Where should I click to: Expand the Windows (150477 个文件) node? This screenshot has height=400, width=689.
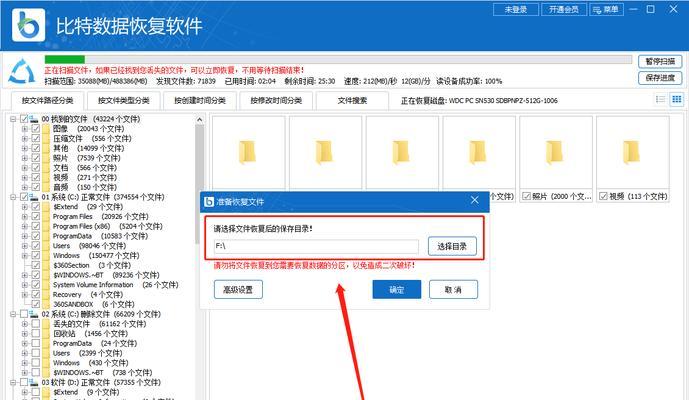(25, 255)
